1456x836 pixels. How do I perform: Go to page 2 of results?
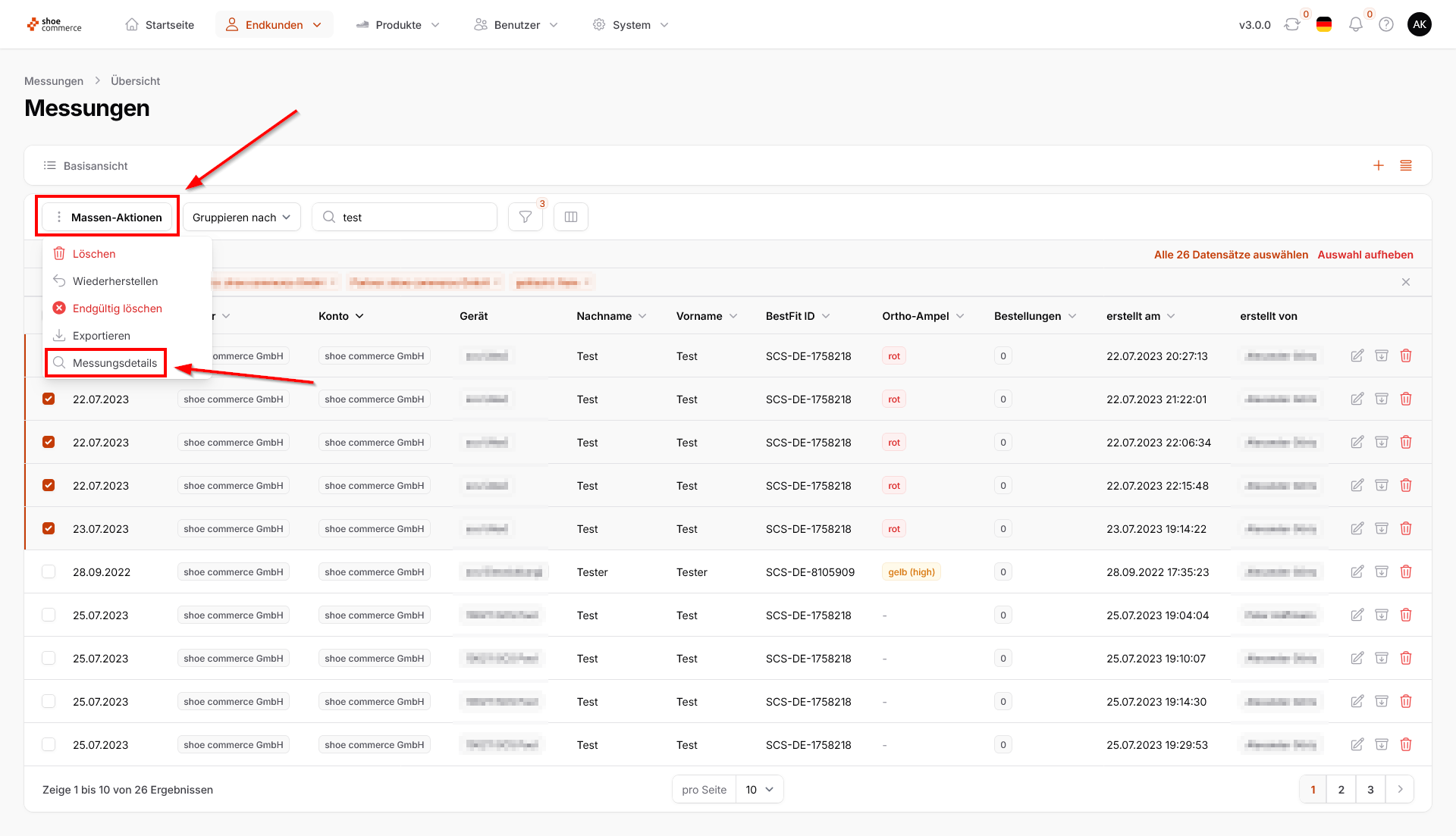(1341, 790)
